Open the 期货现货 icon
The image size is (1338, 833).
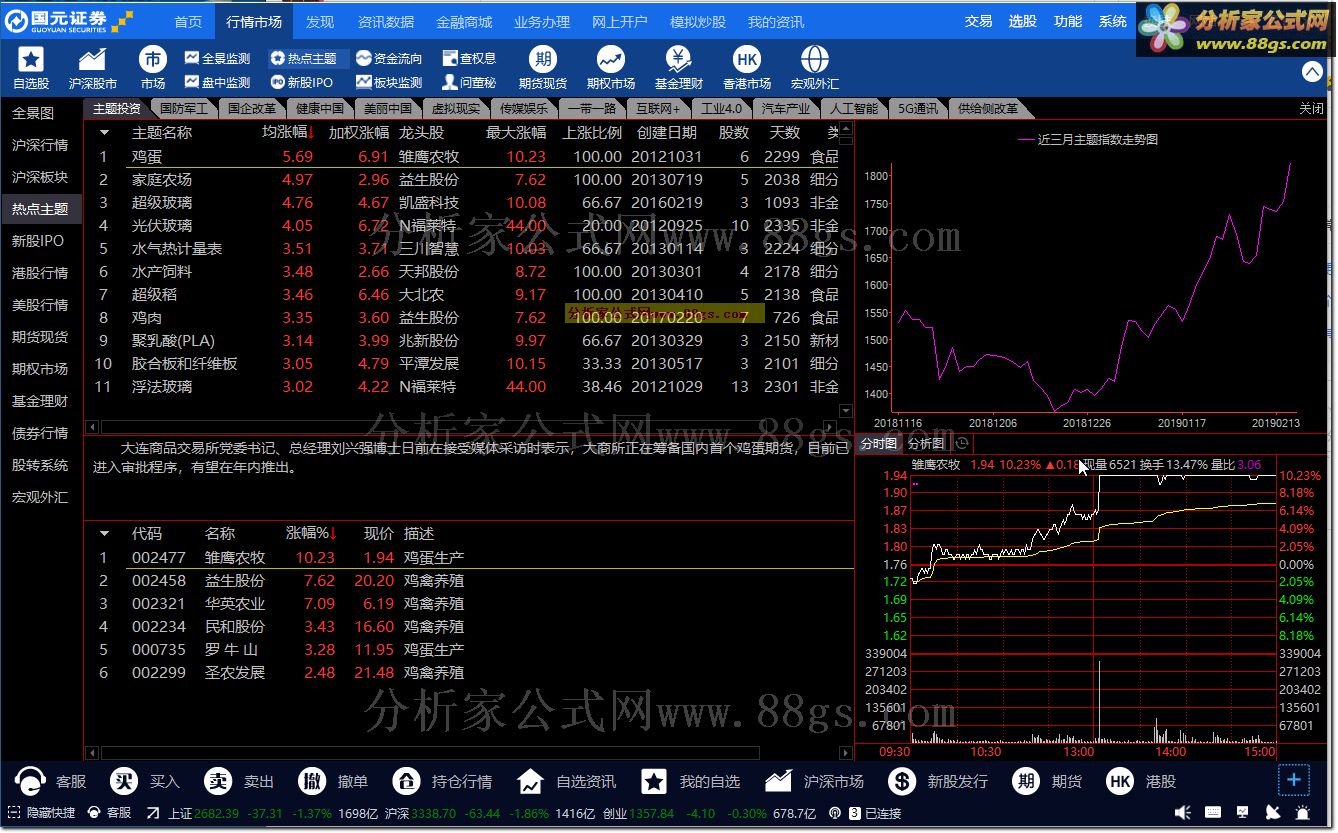(543, 59)
